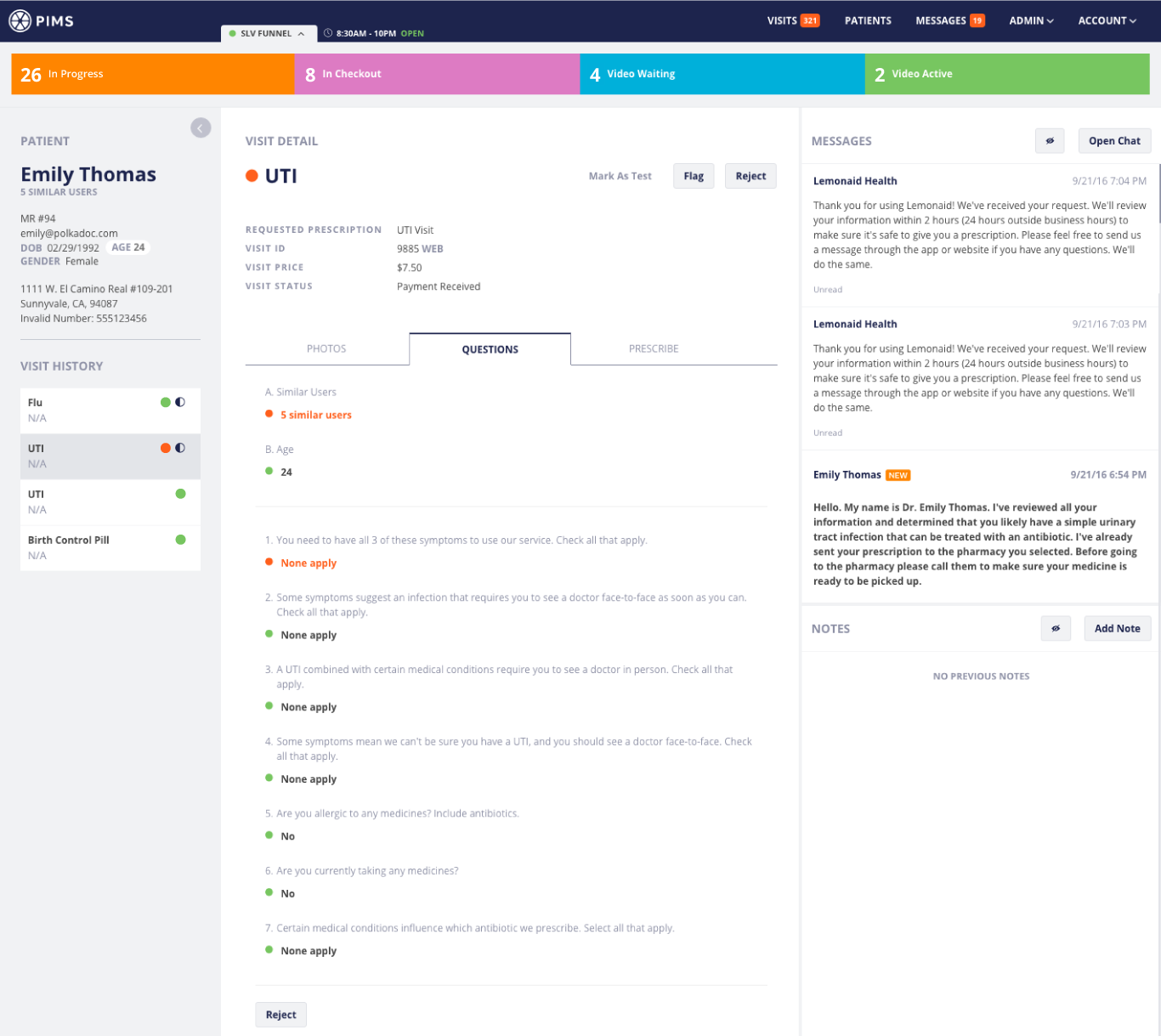
Task: Collapse the SLV FUNNEL selector chevron
Action: 302,35
